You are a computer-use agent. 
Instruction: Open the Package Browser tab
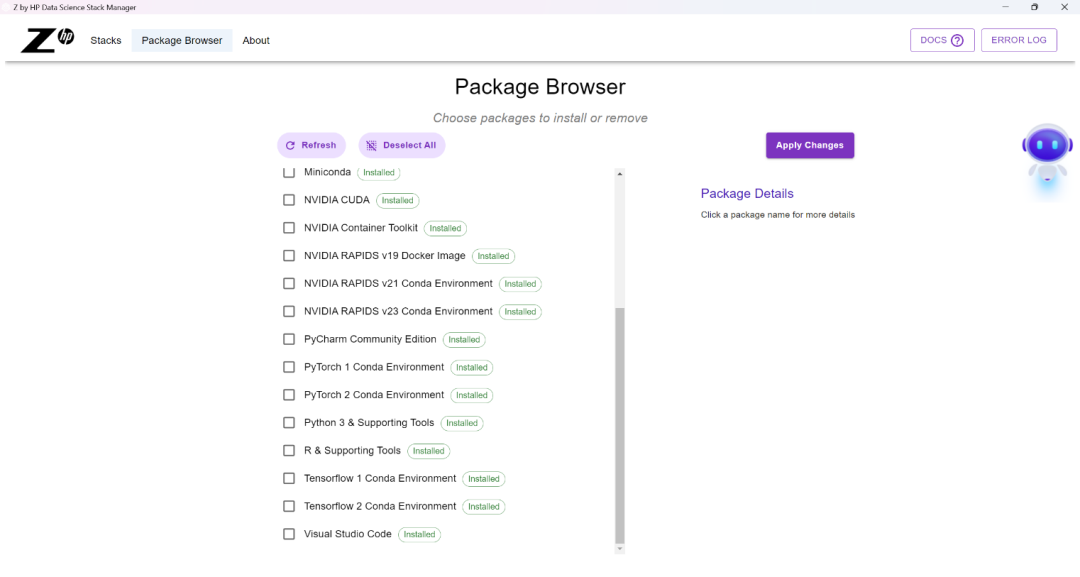pyautogui.click(x=182, y=41)
